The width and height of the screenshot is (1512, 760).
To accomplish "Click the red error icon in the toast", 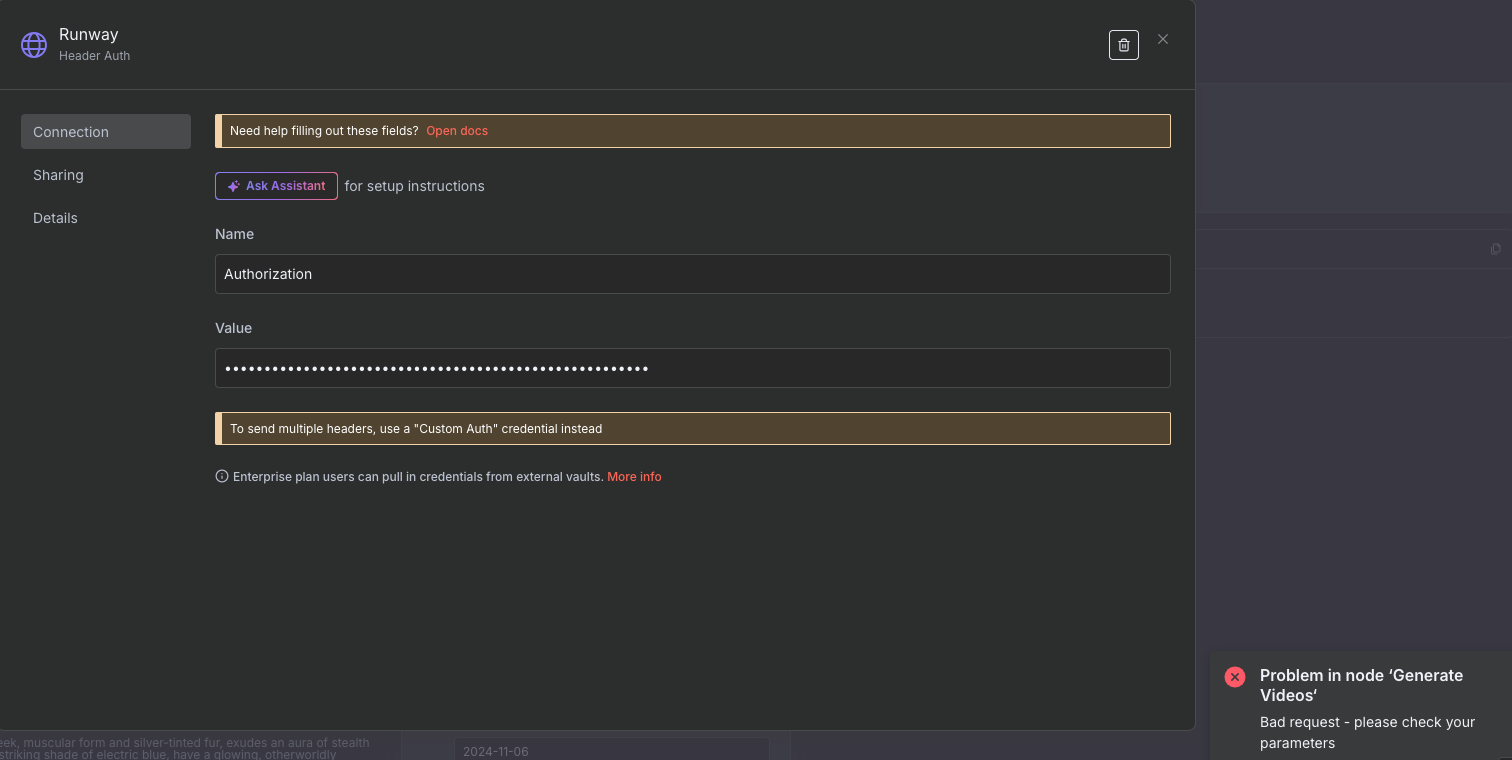I will (1234, 677).
